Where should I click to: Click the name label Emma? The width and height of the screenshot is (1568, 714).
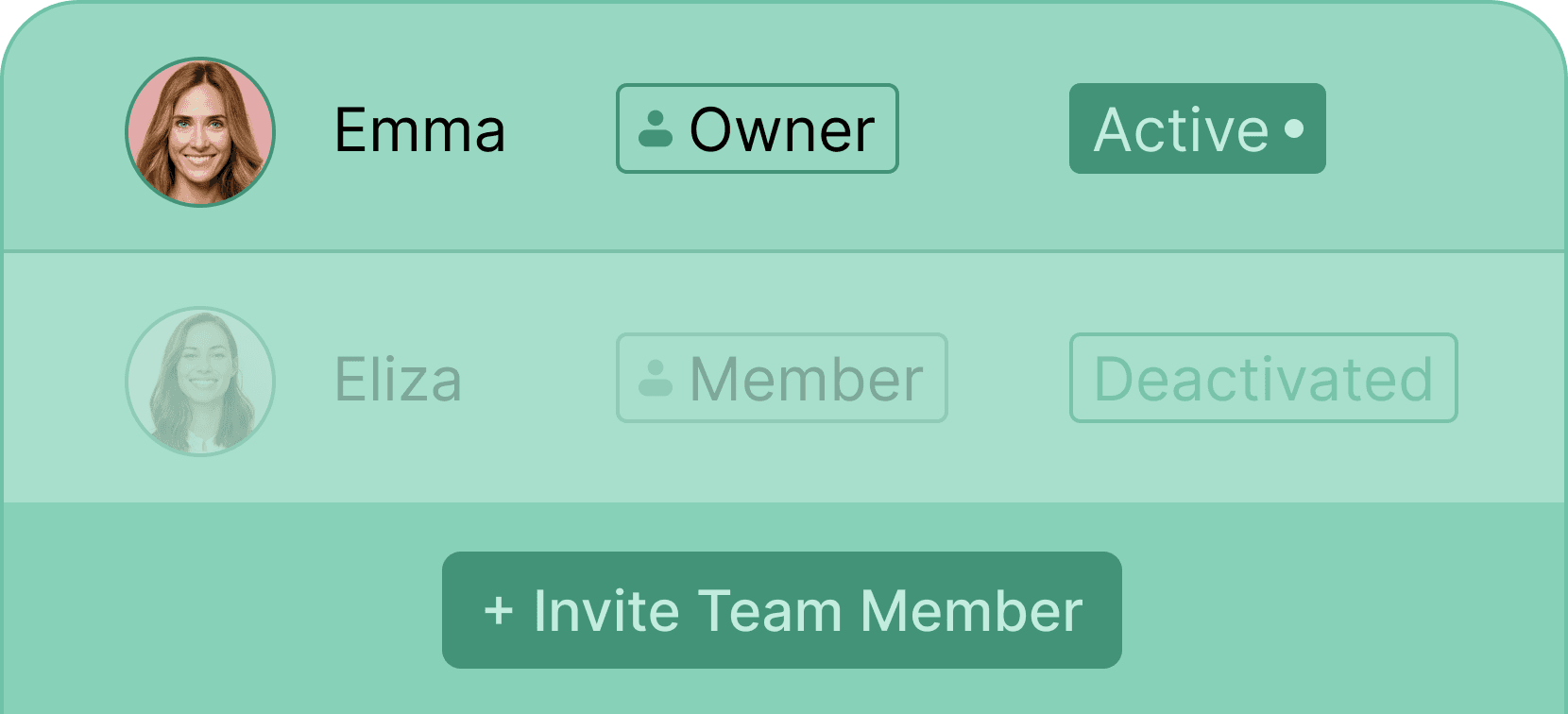pos(419,128)
